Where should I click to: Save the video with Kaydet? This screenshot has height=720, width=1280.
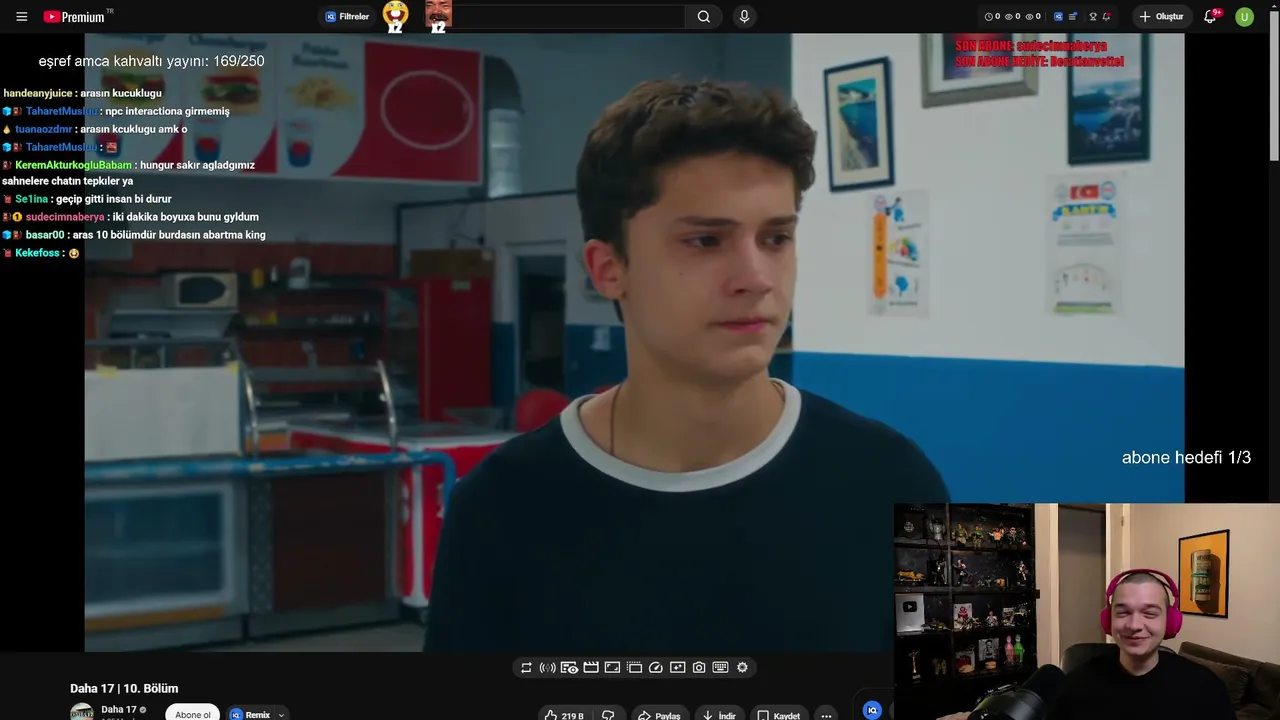pyautogui.click(x=778, y=715)
